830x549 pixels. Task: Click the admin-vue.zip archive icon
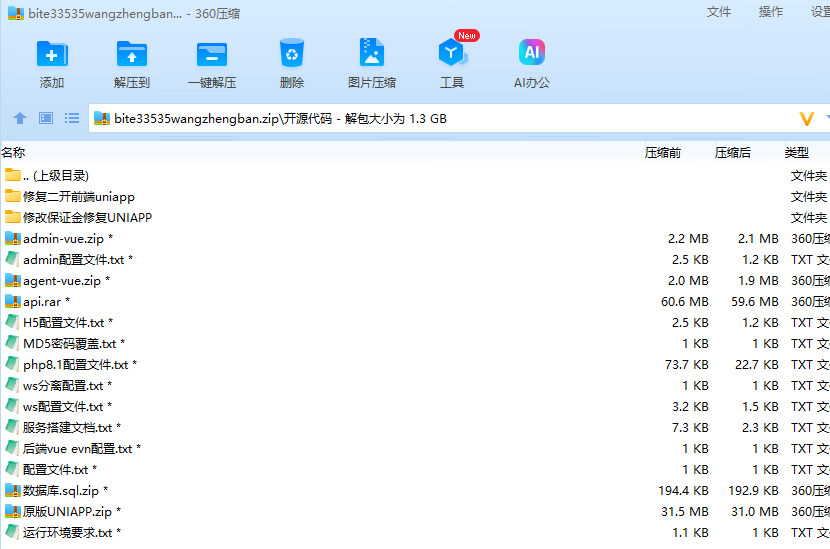pyautogui.click(x=13, y=238)
